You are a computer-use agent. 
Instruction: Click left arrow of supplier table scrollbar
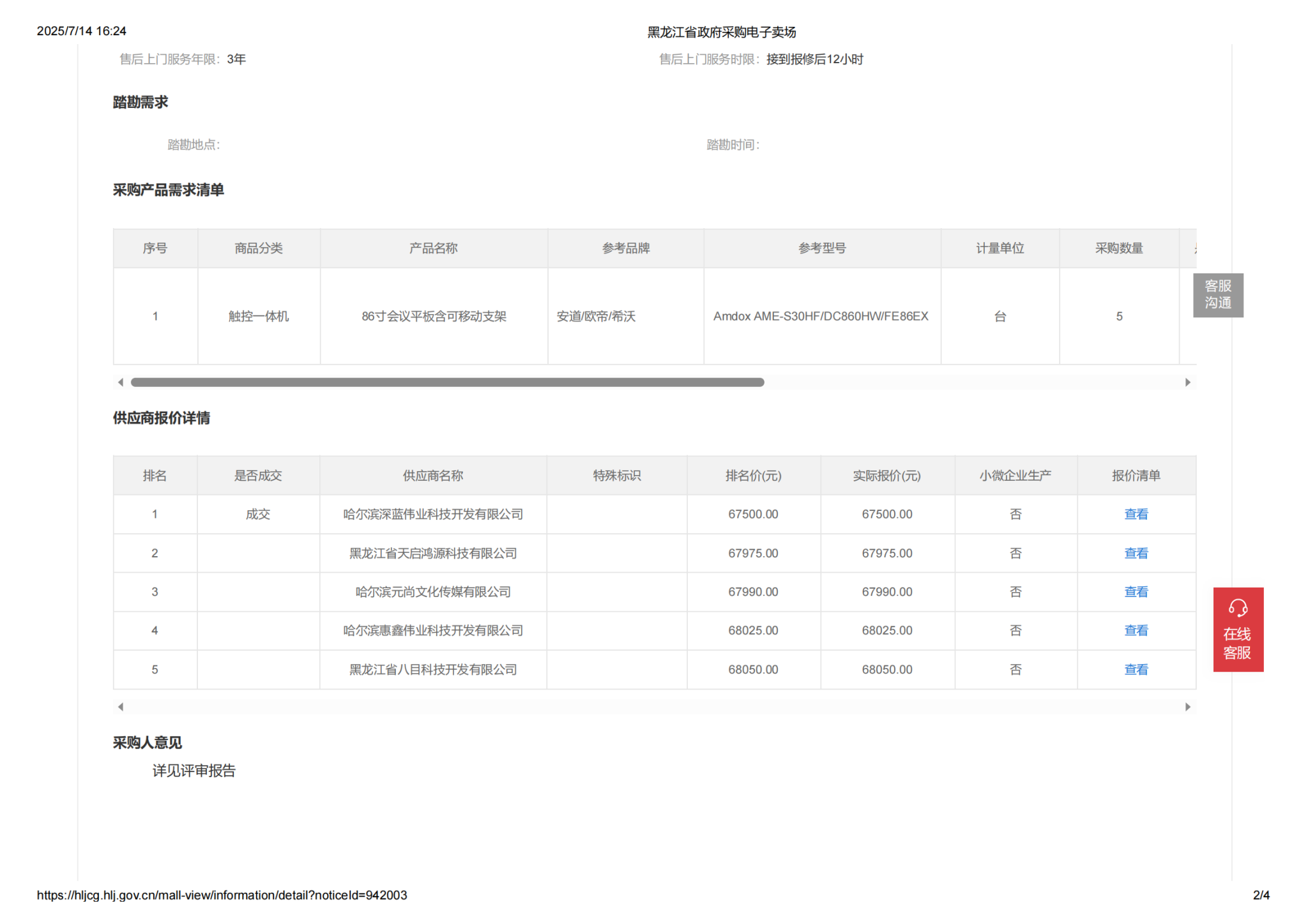(x=121, y=706)
